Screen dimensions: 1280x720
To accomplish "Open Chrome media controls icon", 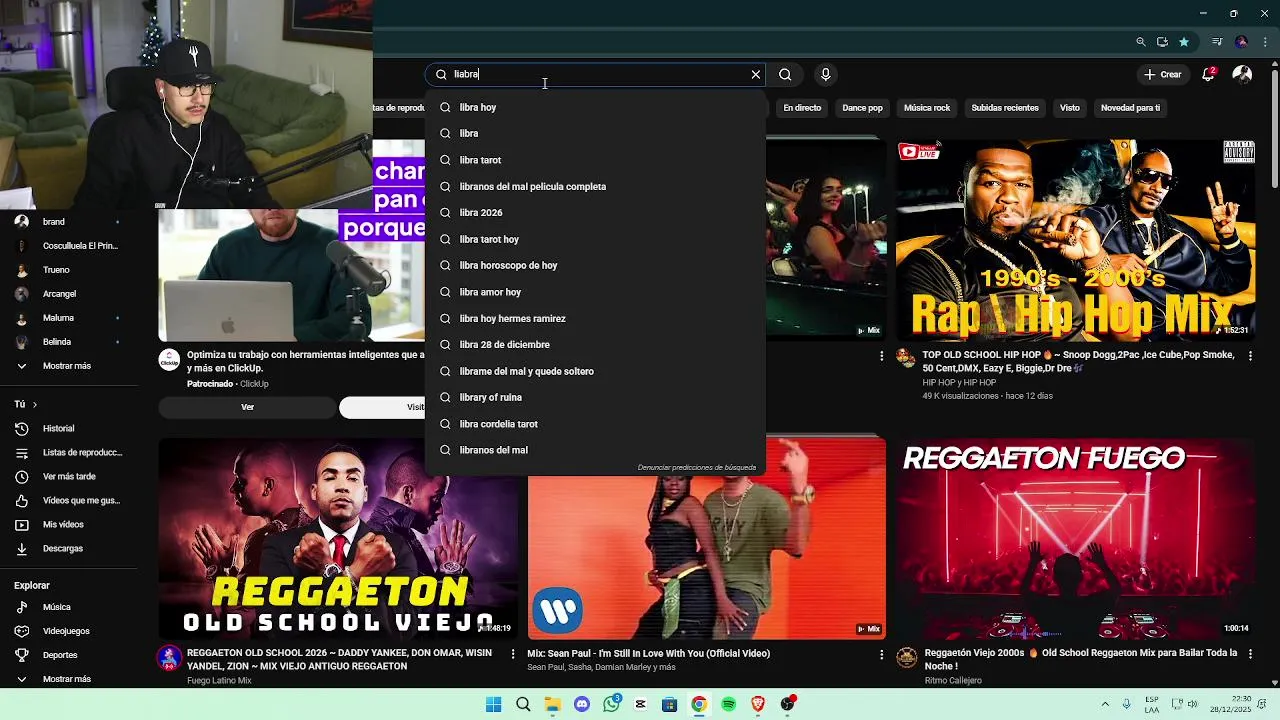I will pyautogui.click(x=1217, y=42).
